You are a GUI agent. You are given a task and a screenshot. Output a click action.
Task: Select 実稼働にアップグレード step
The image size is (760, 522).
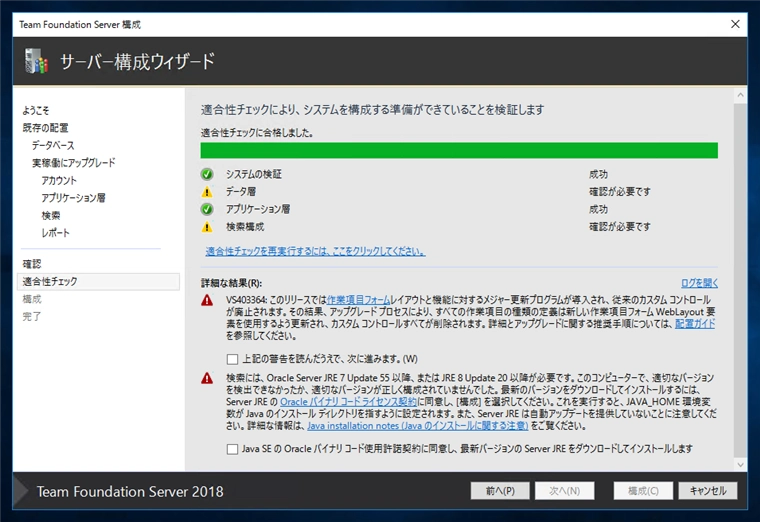pos(74,163)
